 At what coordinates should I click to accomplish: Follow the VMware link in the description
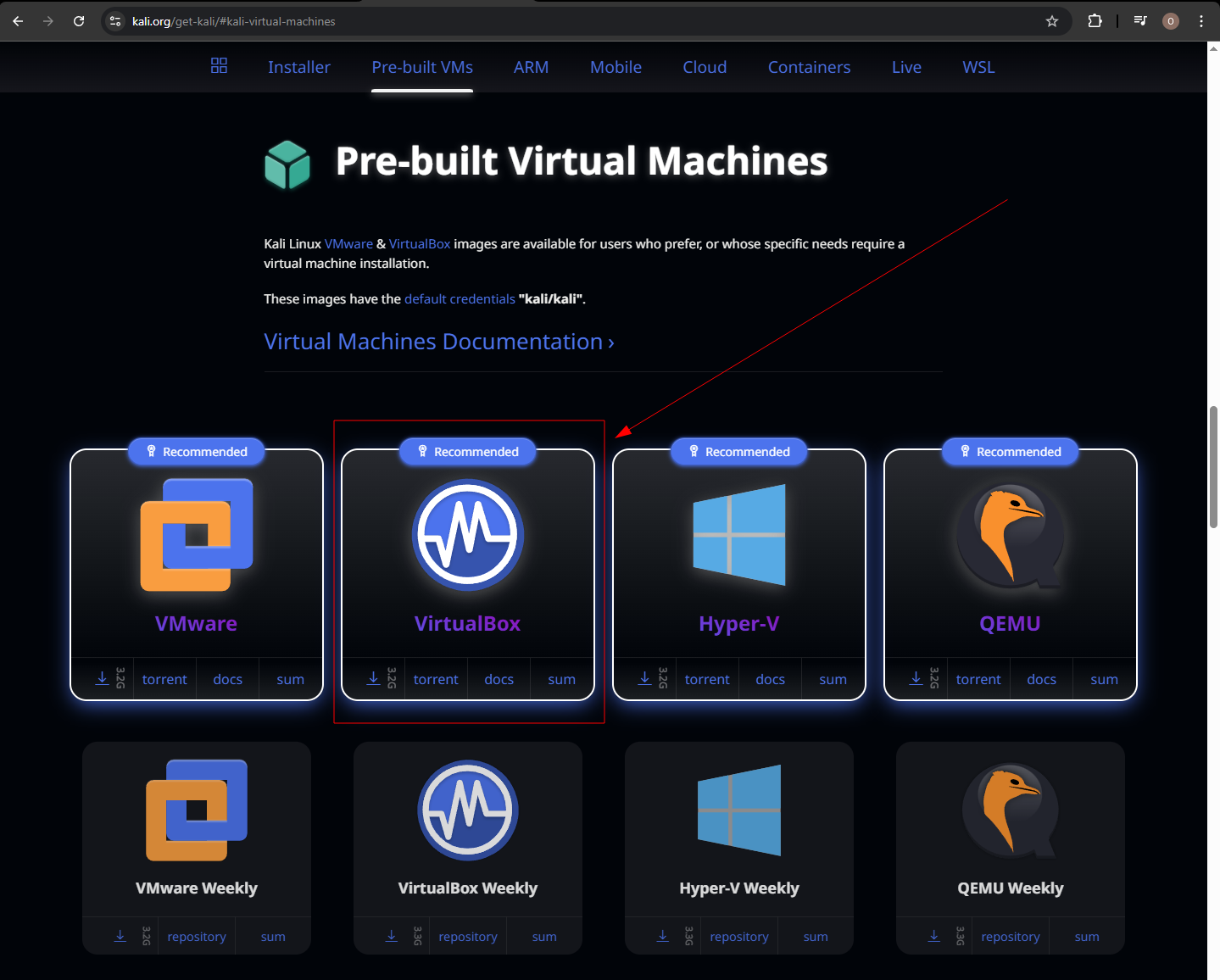[348, 244]
